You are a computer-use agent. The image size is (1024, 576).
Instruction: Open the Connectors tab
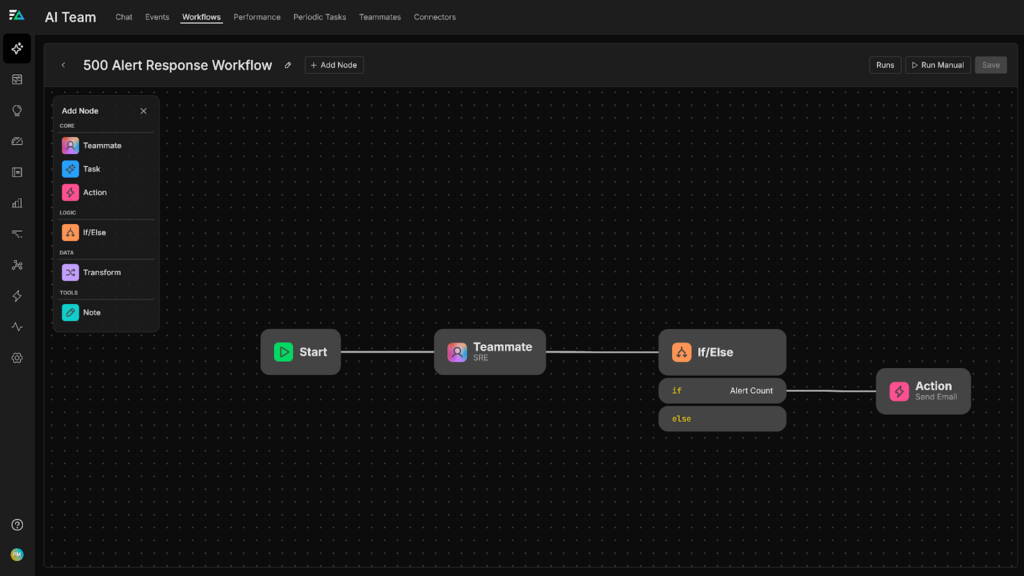(434, 17)
